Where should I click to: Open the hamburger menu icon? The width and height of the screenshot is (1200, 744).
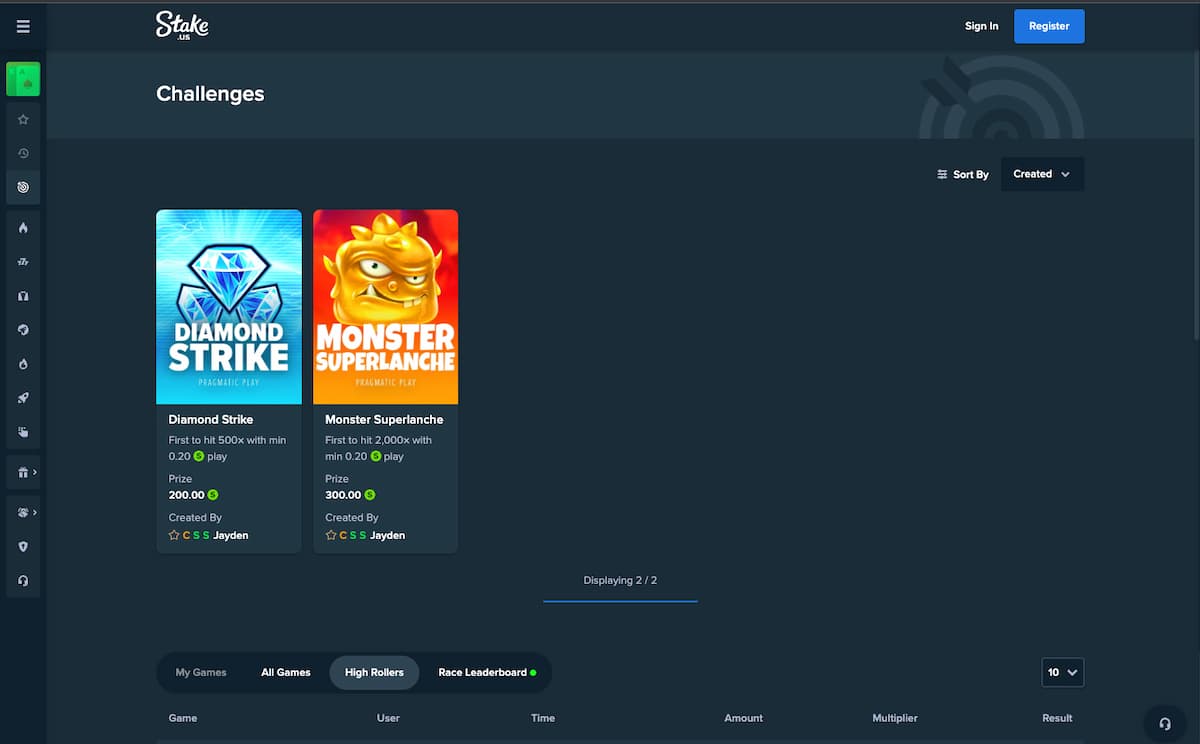(23, 27)
